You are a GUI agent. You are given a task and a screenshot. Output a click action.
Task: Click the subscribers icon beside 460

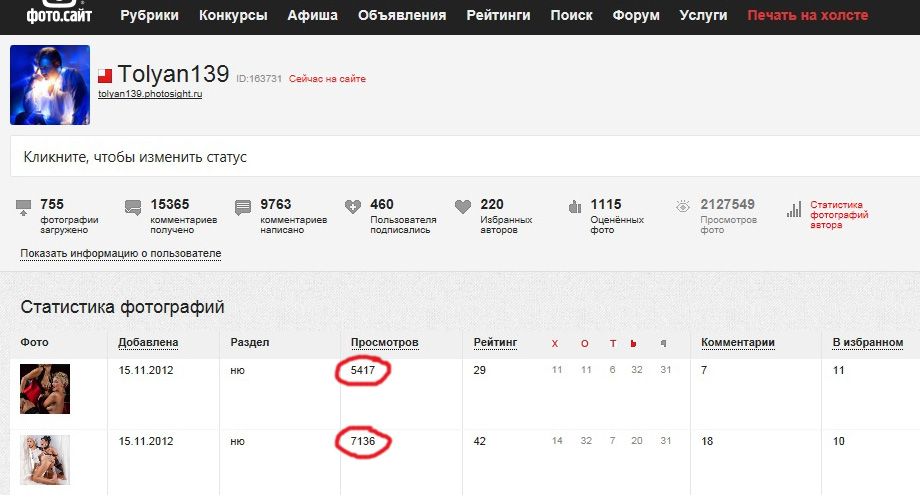(x=352, y=208)
